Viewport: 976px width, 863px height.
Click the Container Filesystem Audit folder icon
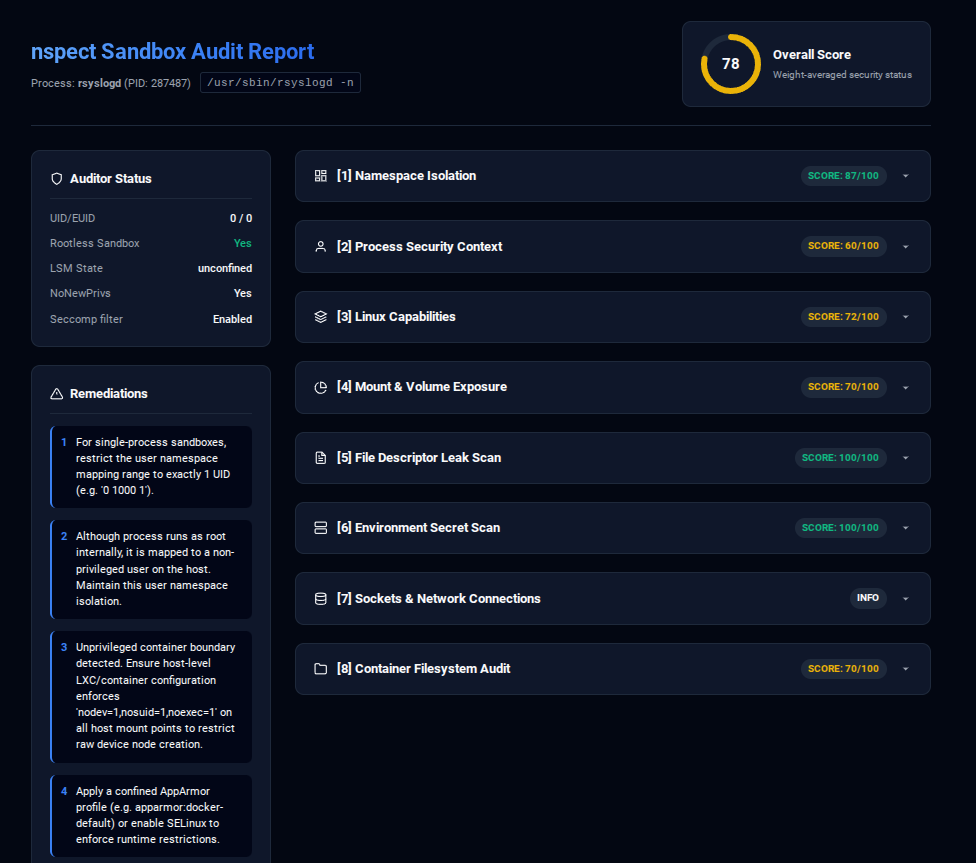click(x=321, y=669)
